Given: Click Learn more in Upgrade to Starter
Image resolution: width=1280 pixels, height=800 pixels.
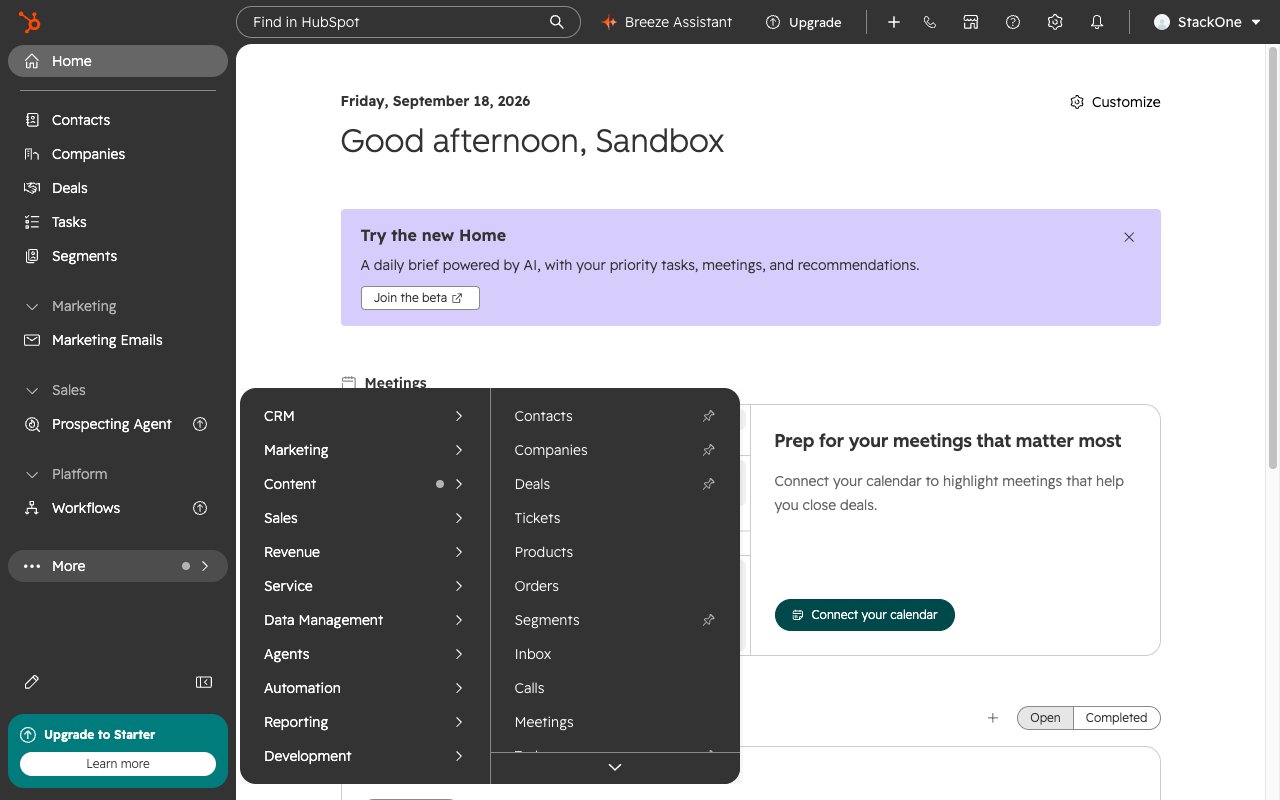Looking at the screenshot, I should coord(118,764).
